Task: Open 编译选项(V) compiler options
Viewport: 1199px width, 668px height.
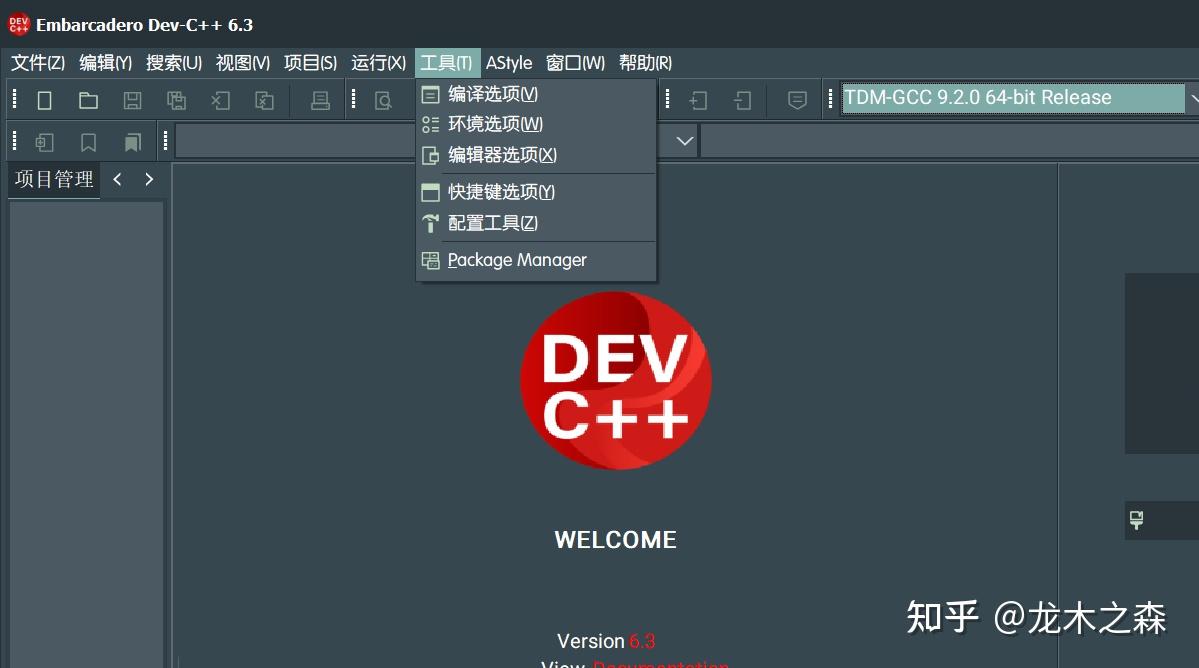Action: [x=536, y=94]
